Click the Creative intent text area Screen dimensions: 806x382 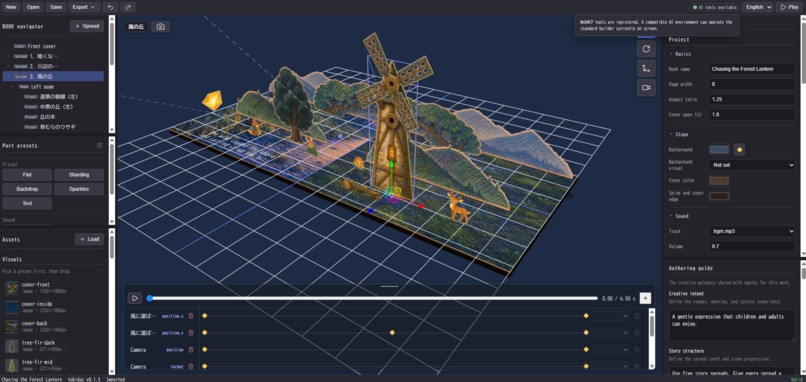point(732,325)
